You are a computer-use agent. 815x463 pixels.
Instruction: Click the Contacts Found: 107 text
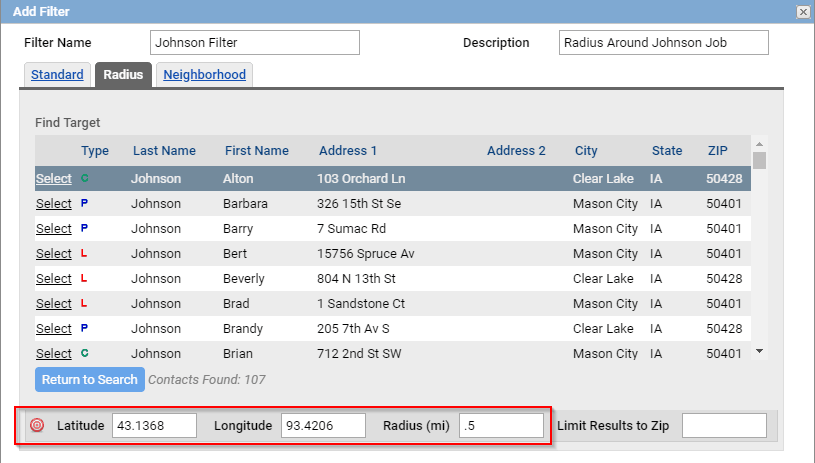pos(207,379)
